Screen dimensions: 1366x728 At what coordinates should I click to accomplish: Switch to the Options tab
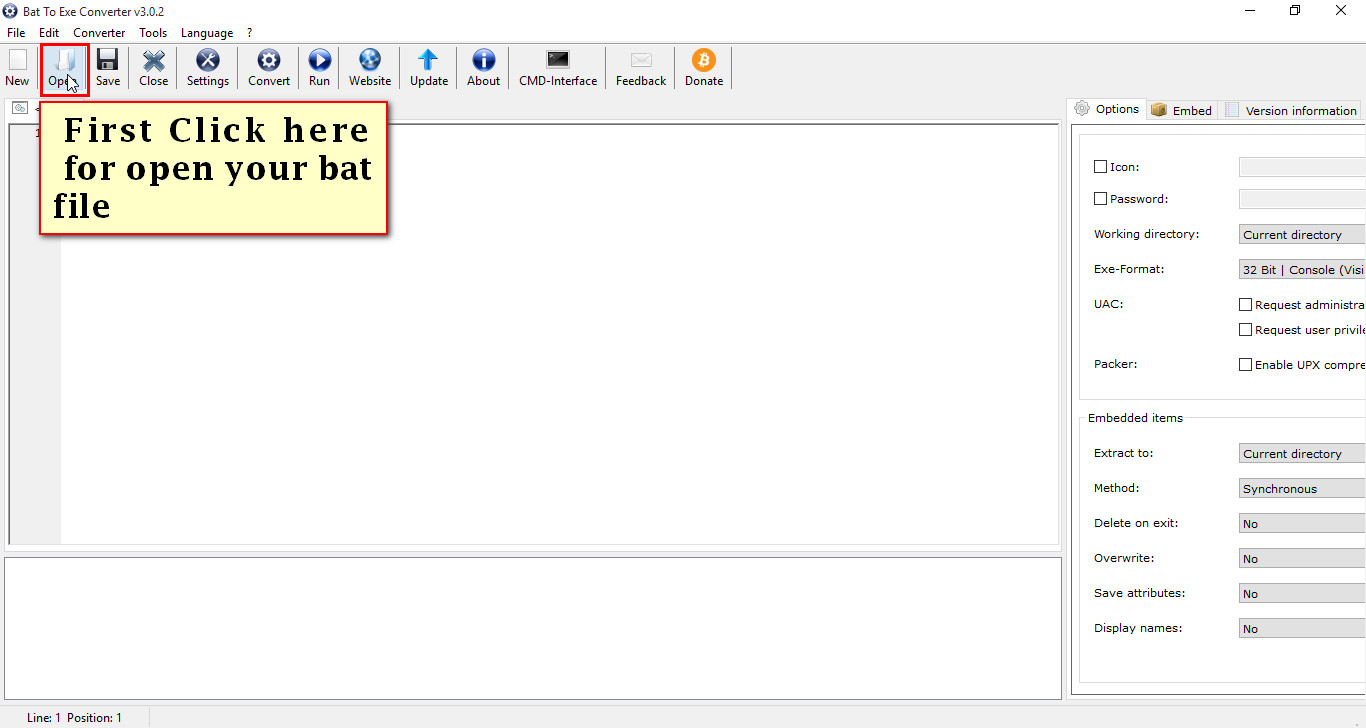point(1107,109)
